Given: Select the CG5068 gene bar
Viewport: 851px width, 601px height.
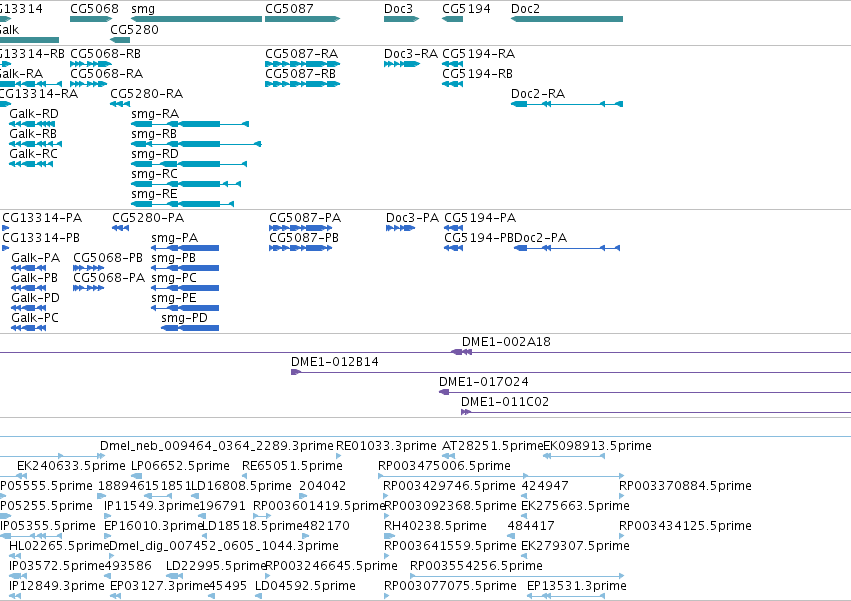Looking at the screenshot, I should pos(91,19).
